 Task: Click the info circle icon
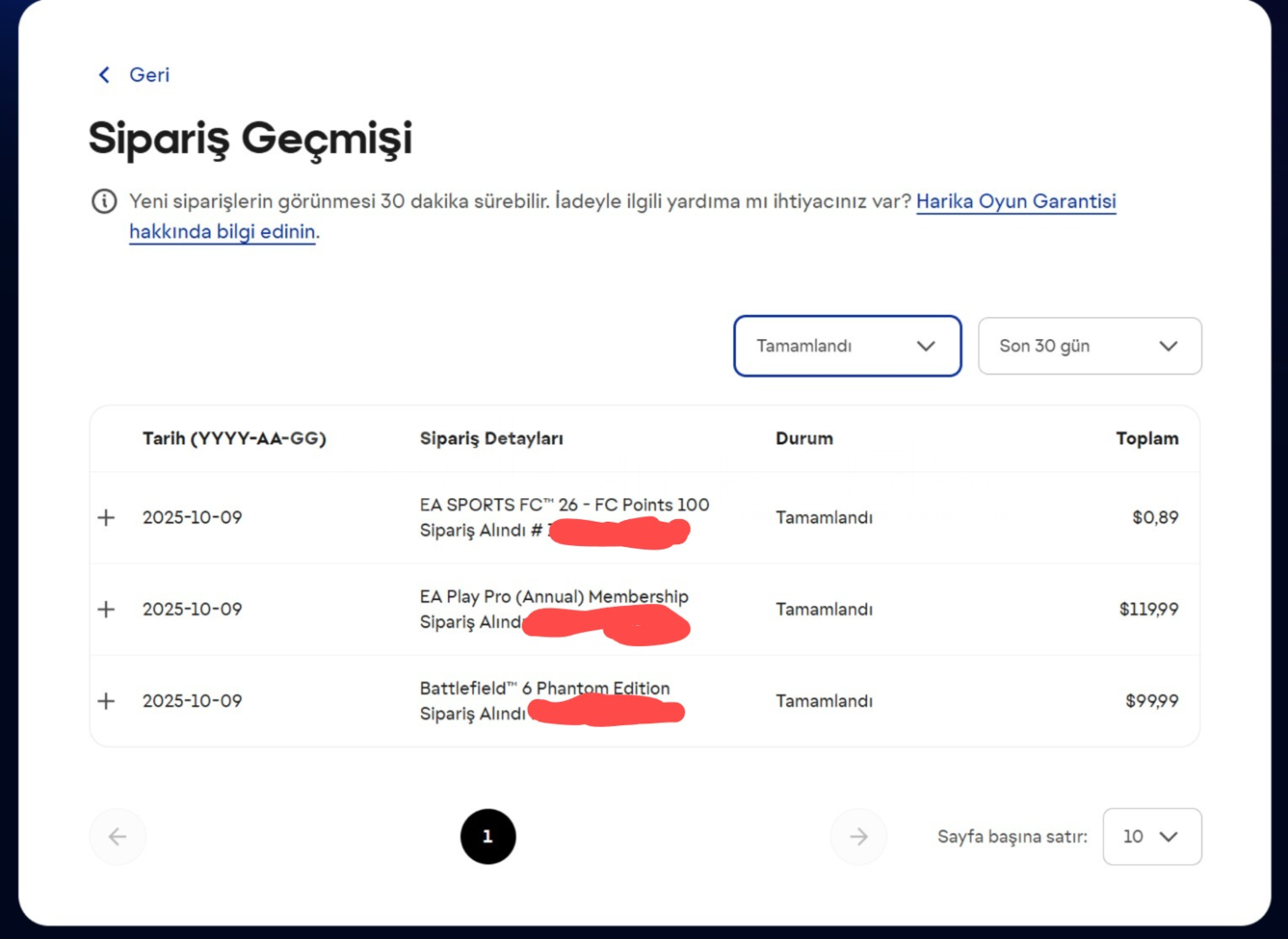click(104, 202)
